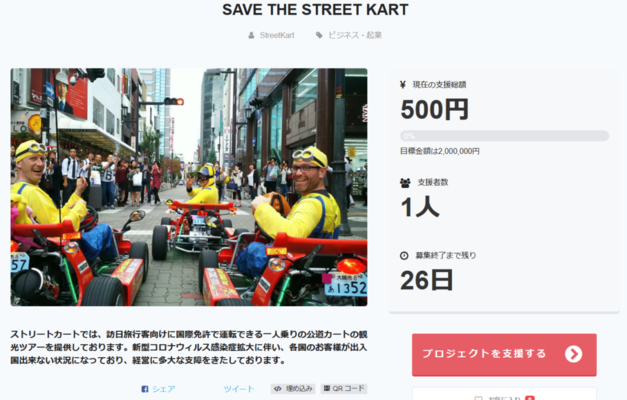The image size is (627, 400).
Task: Open the ビジネス・起業 category link
Action: click(x=355, y=35)
